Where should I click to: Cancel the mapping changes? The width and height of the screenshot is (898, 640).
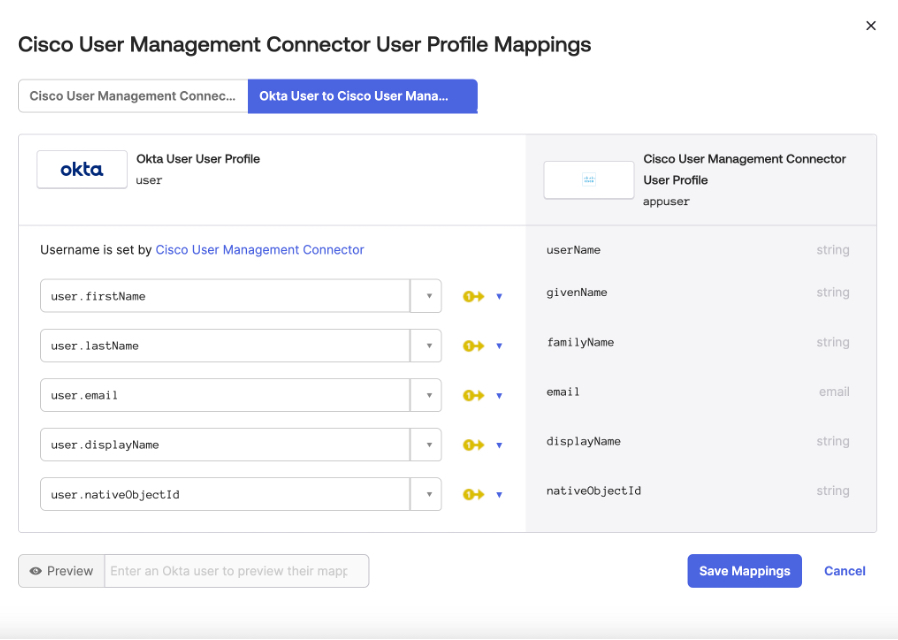pyautogui.click(x=845, y=571)
